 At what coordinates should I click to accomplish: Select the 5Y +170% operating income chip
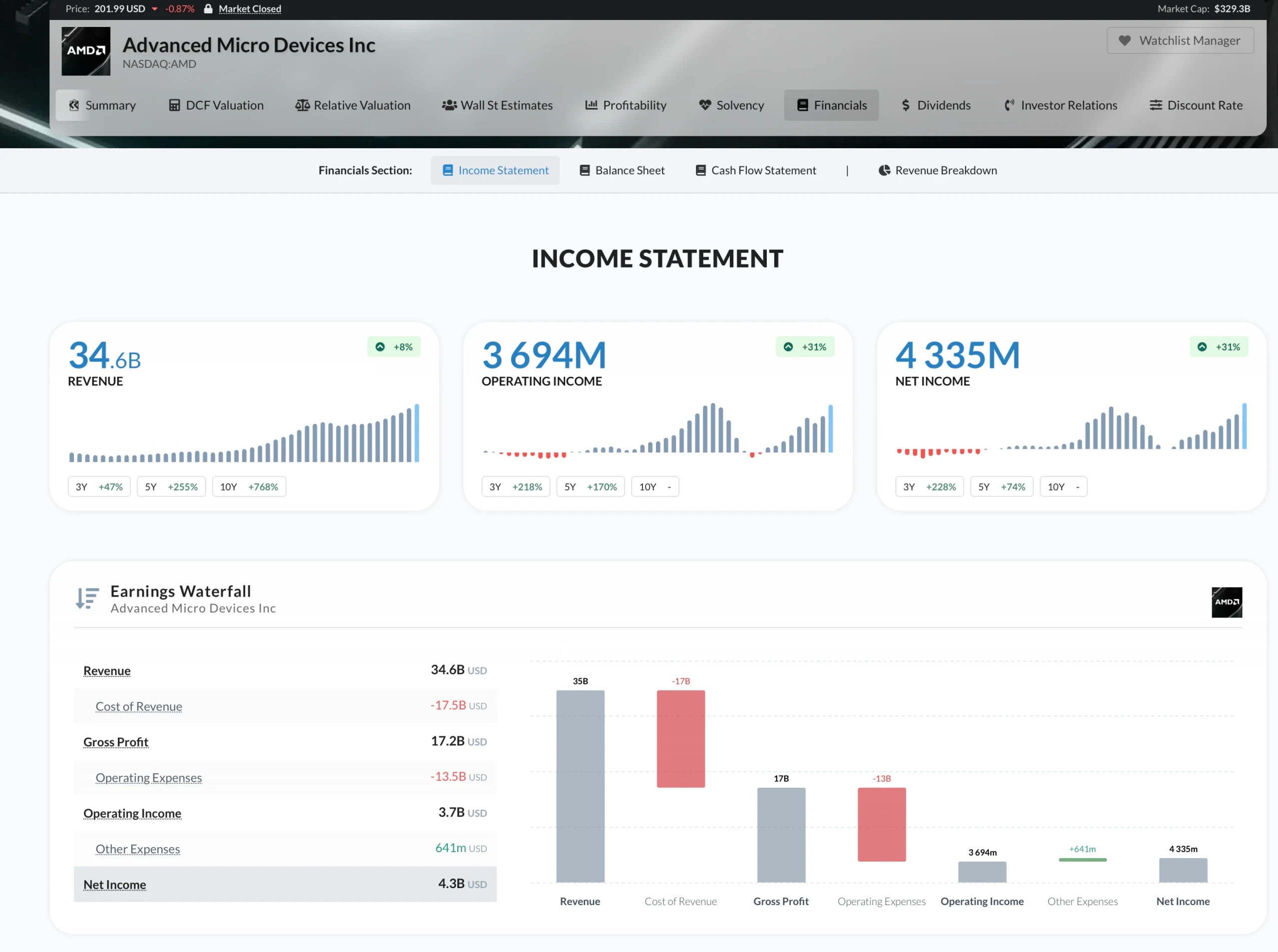click(x=590, y=486)
